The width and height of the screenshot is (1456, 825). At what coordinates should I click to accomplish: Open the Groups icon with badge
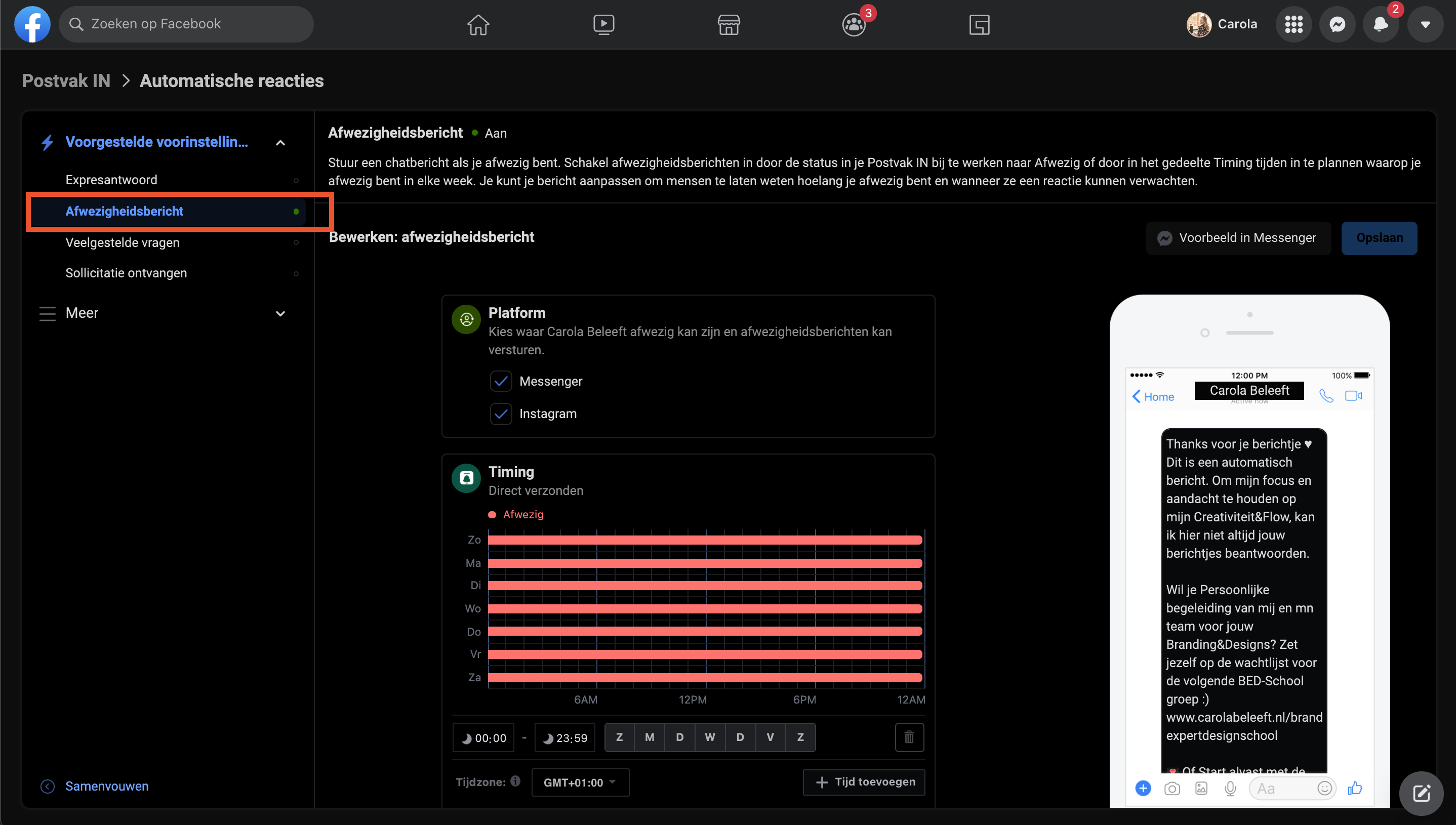[854, 24]
